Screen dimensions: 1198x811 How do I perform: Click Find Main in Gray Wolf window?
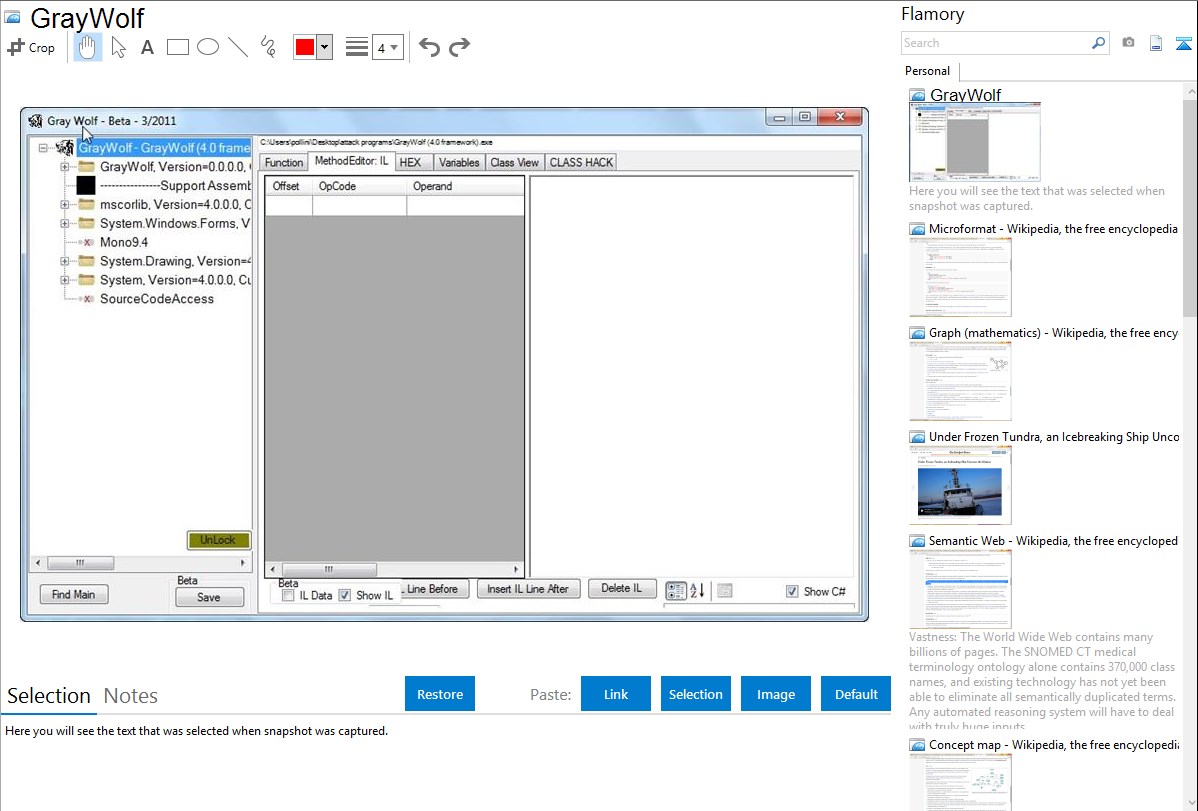(74, 595)
